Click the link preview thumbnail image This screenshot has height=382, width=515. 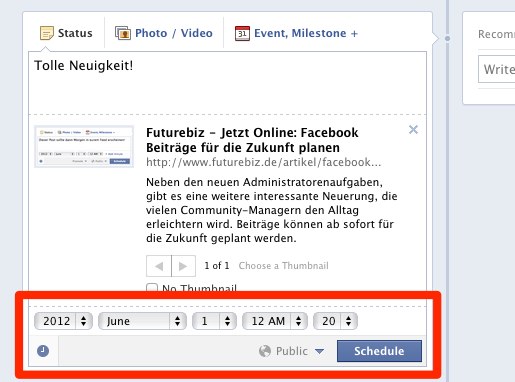(84, 146)
